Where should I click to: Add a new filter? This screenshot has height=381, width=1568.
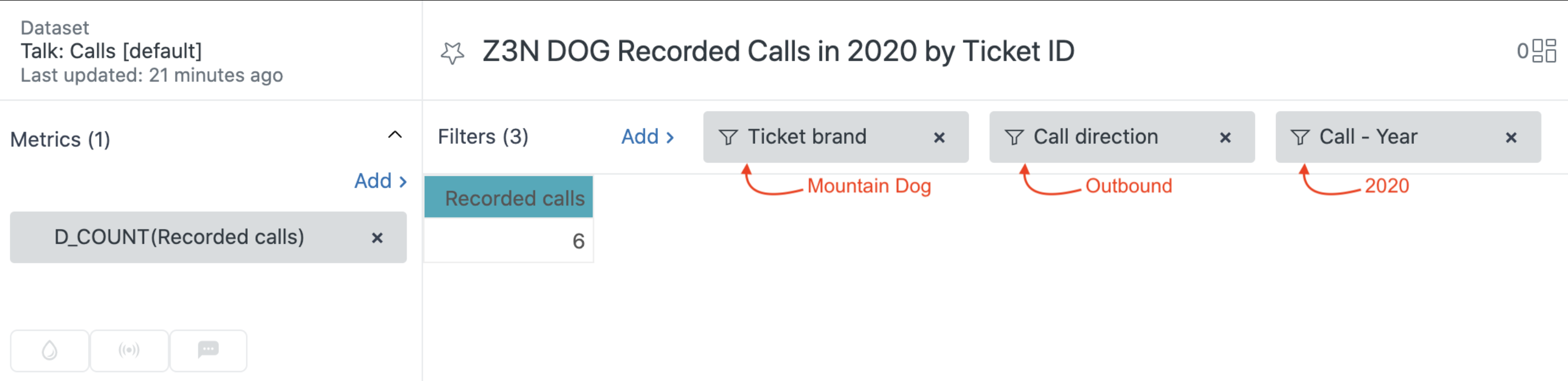(648, 137)
